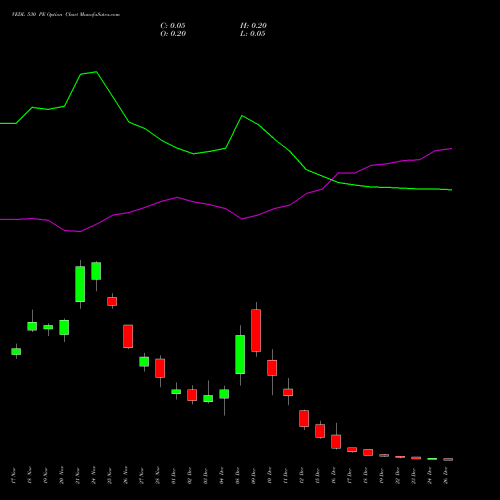This screenshot has width=500, height=500.
Task: Select the last red candlestick for 26 Dec
Action: point(448,459)
